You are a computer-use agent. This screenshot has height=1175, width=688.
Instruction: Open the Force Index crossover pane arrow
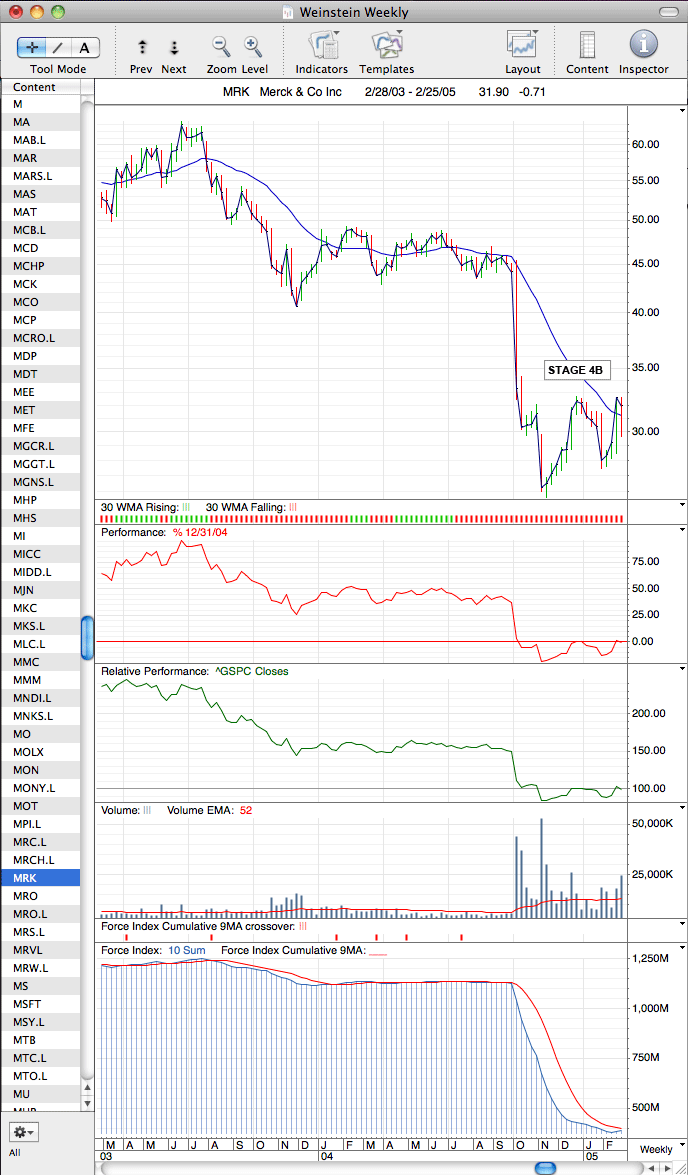click(x=681, y=925)
